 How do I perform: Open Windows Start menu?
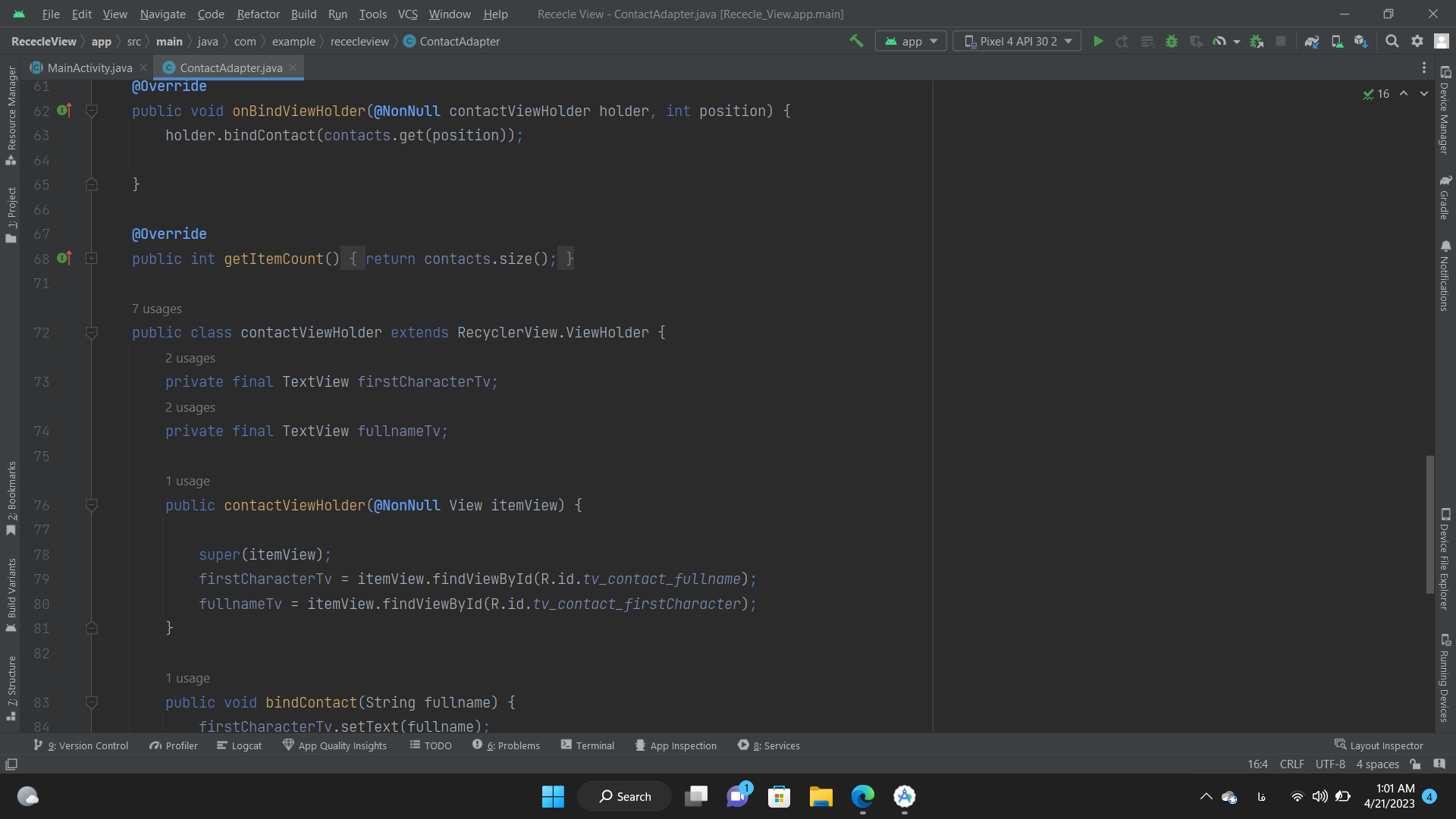click(x=553, y=796)
